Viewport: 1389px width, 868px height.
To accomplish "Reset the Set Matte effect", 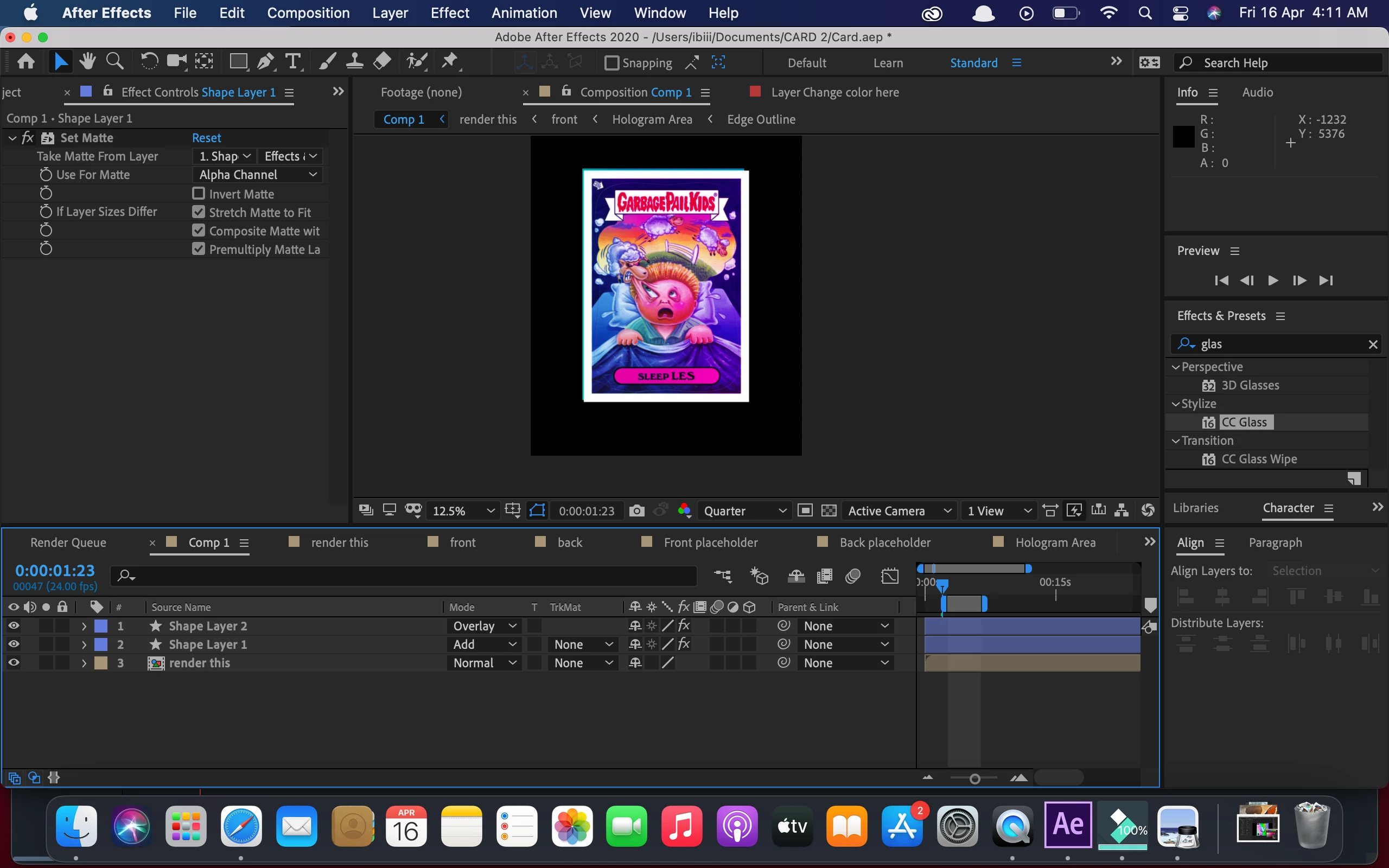I will tap(206, 138).
